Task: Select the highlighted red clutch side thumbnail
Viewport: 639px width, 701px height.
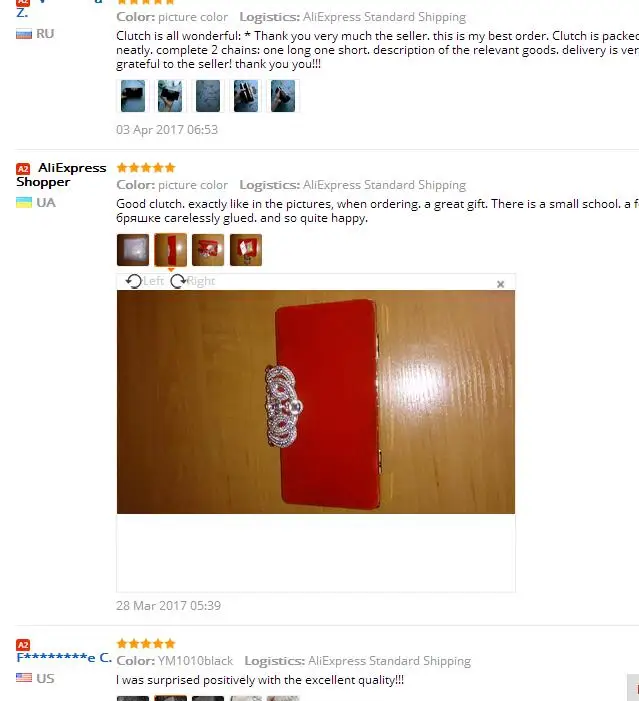Action: click(170, 249)
